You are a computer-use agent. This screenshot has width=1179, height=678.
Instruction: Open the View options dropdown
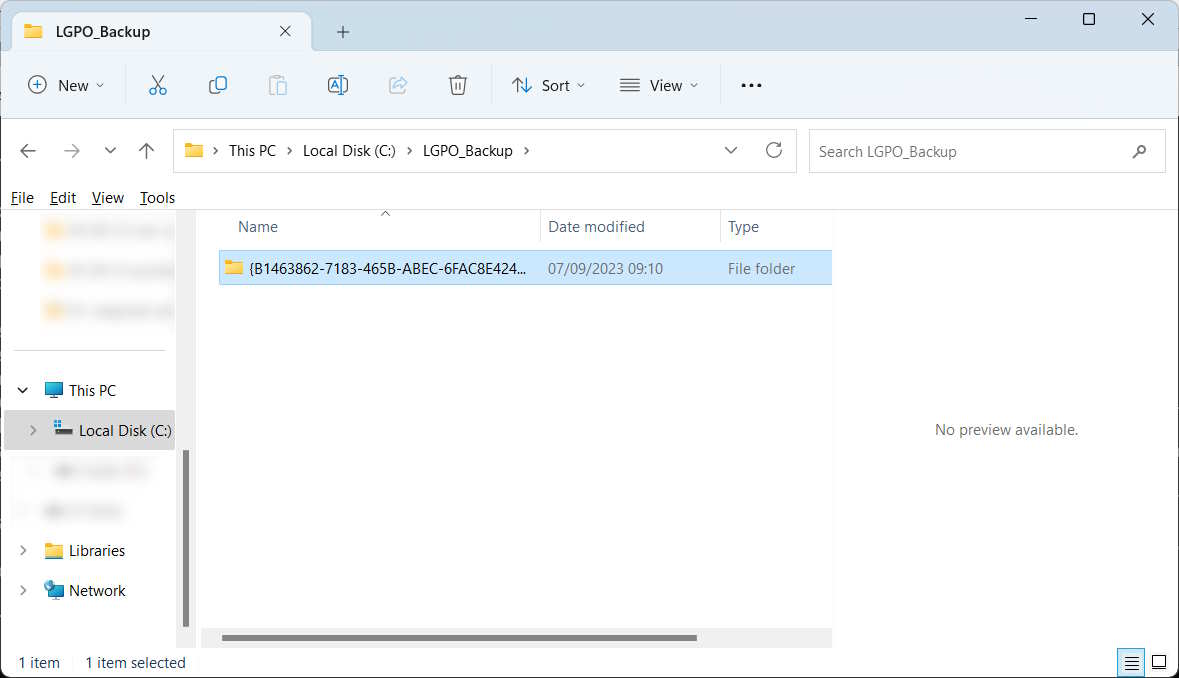658,85
